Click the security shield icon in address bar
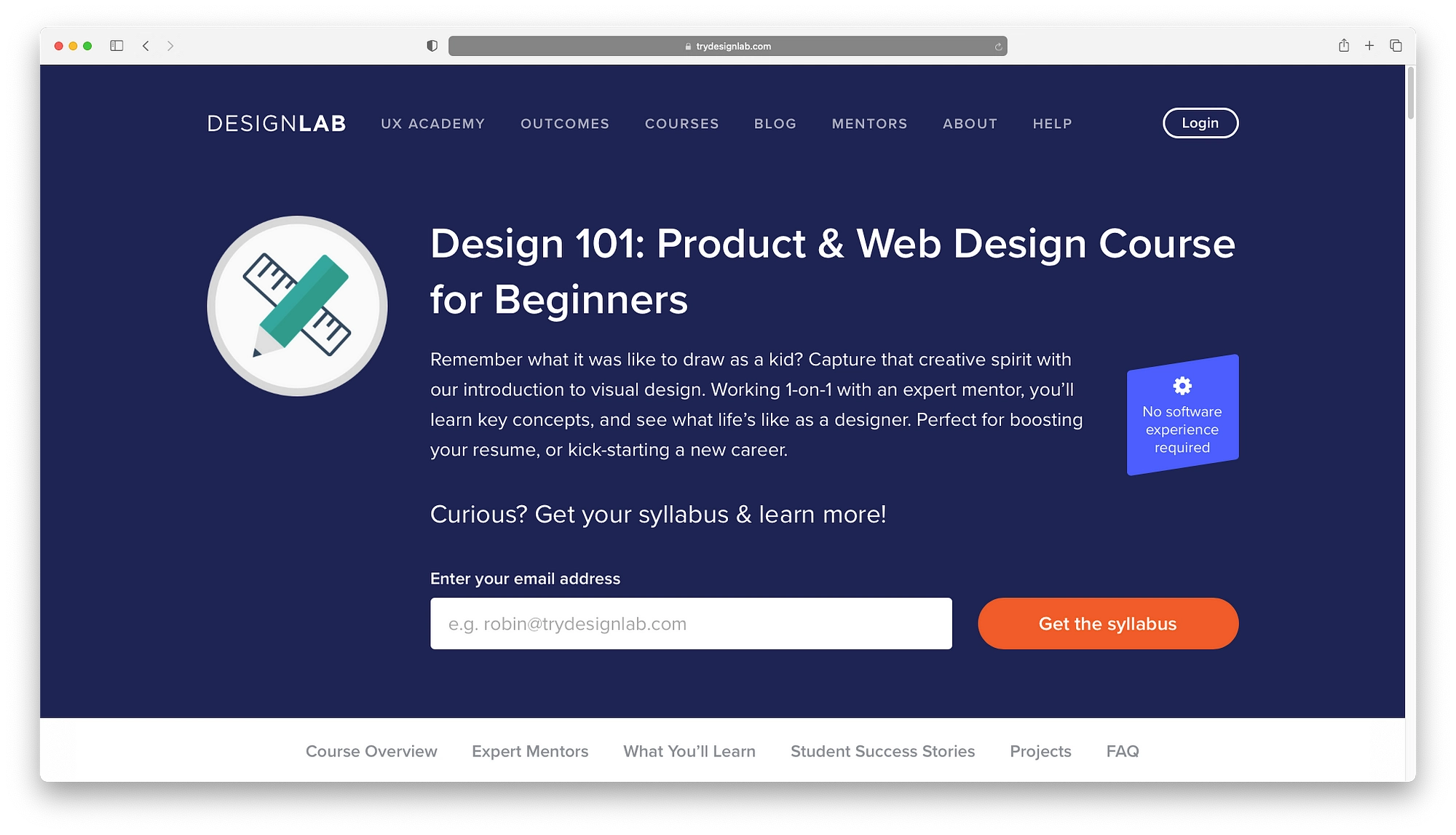This screenshot has width=1456, height=835. pyautogui.click(x=430, y=46)
